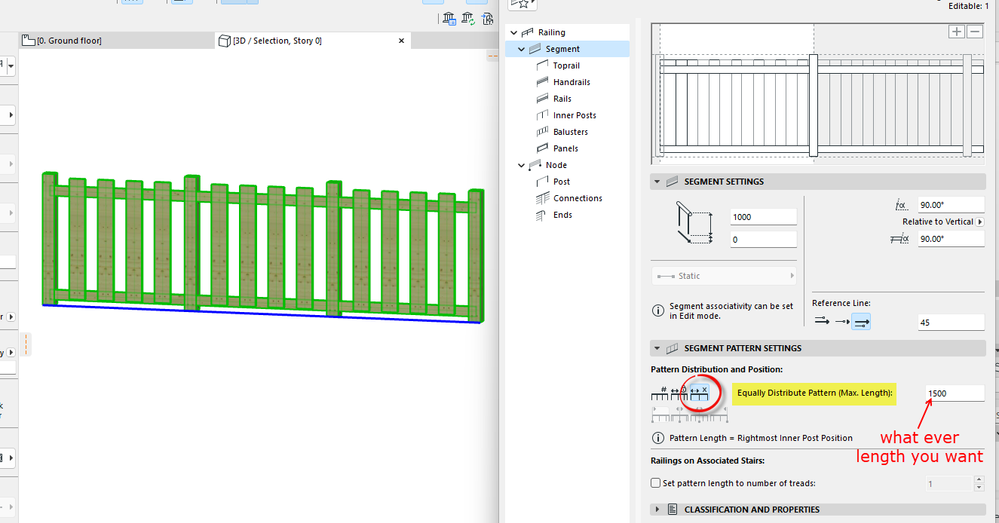Choose fixed pattern length distribution icon
Image resolution: width=999 pixels, height=523 pixels.
pyautogui.click(x=679, y=393)
